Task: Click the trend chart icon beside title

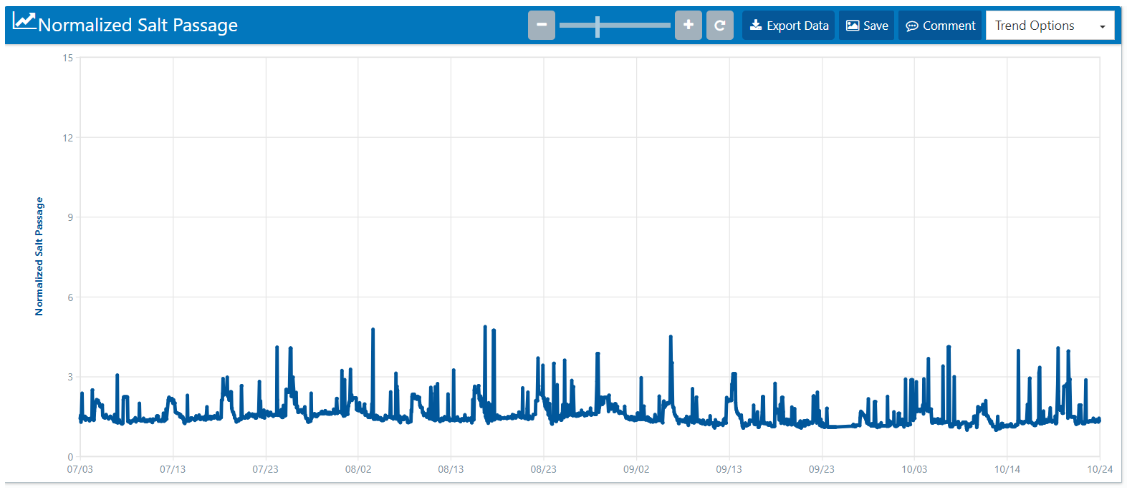Action: click(x=24, y=24)
